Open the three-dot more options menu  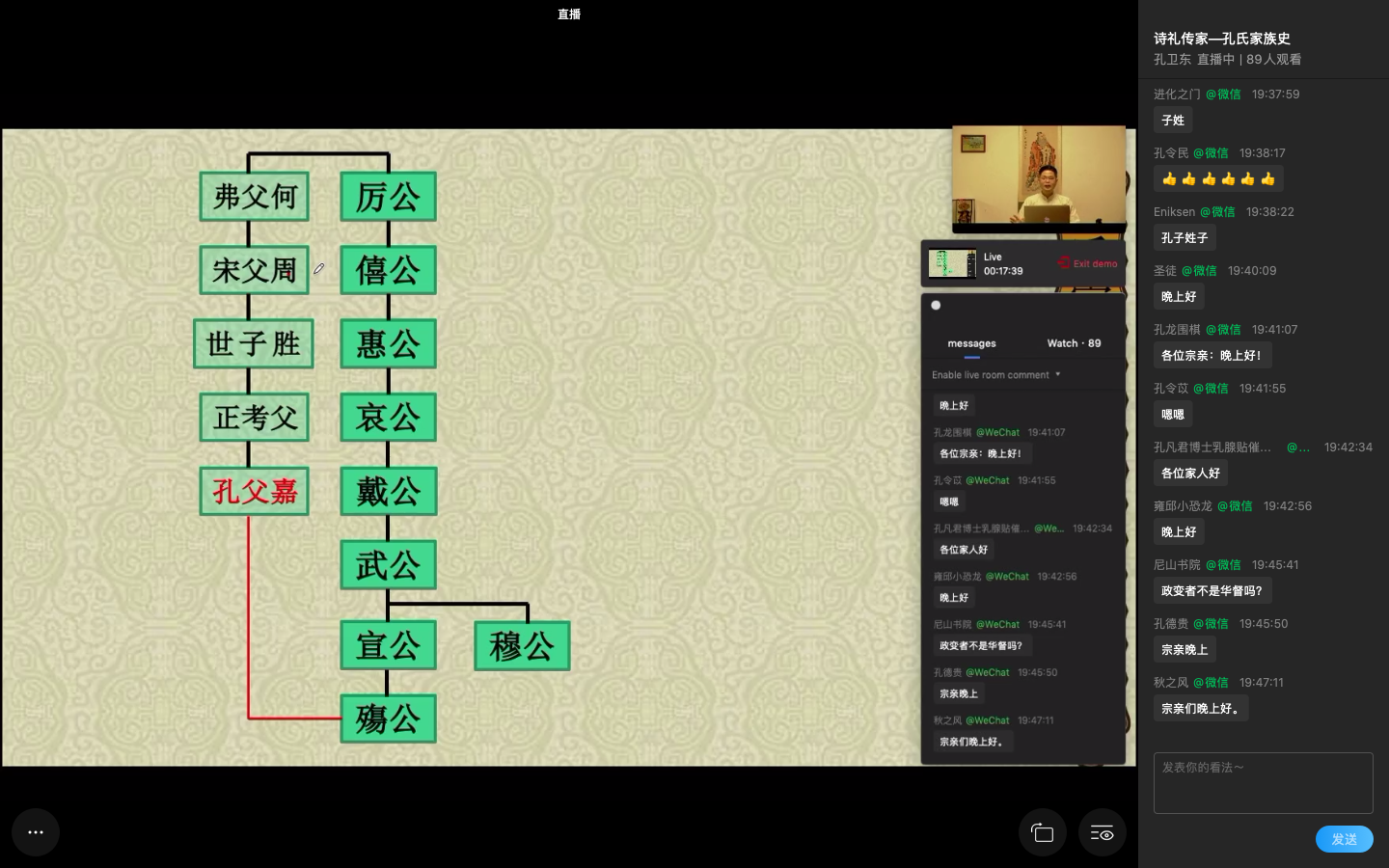click(36, 832)
